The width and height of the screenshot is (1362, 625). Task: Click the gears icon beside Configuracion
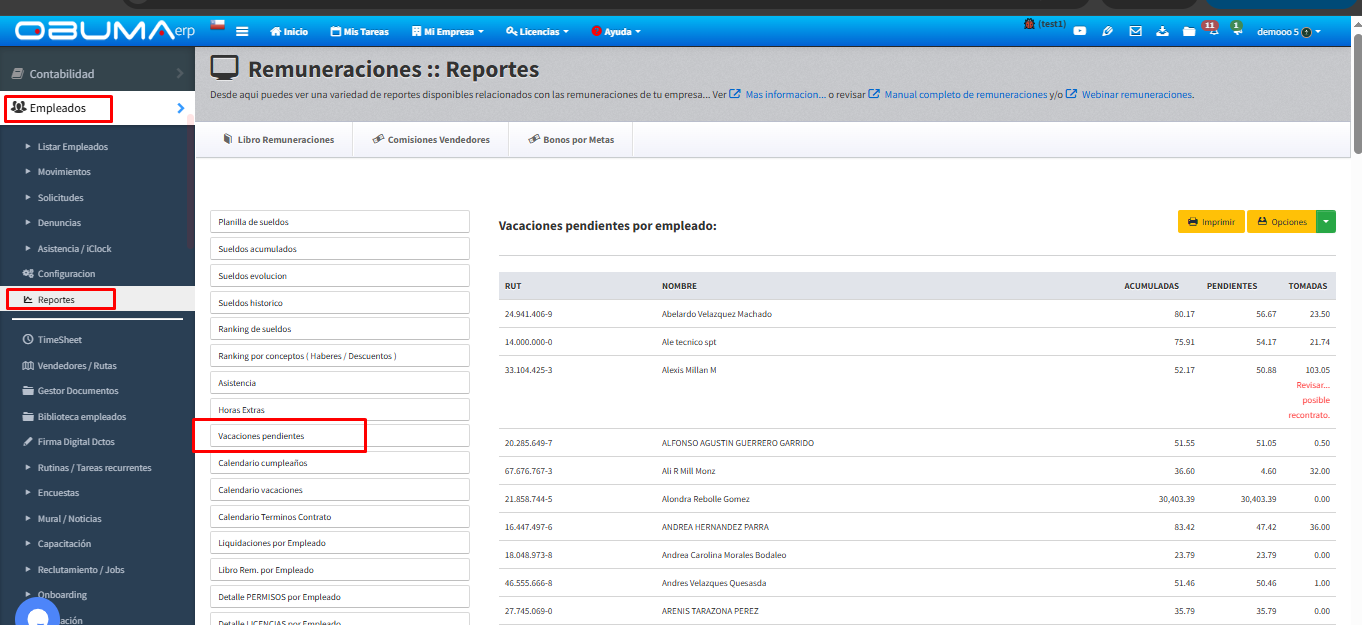[x=29, y=274]
